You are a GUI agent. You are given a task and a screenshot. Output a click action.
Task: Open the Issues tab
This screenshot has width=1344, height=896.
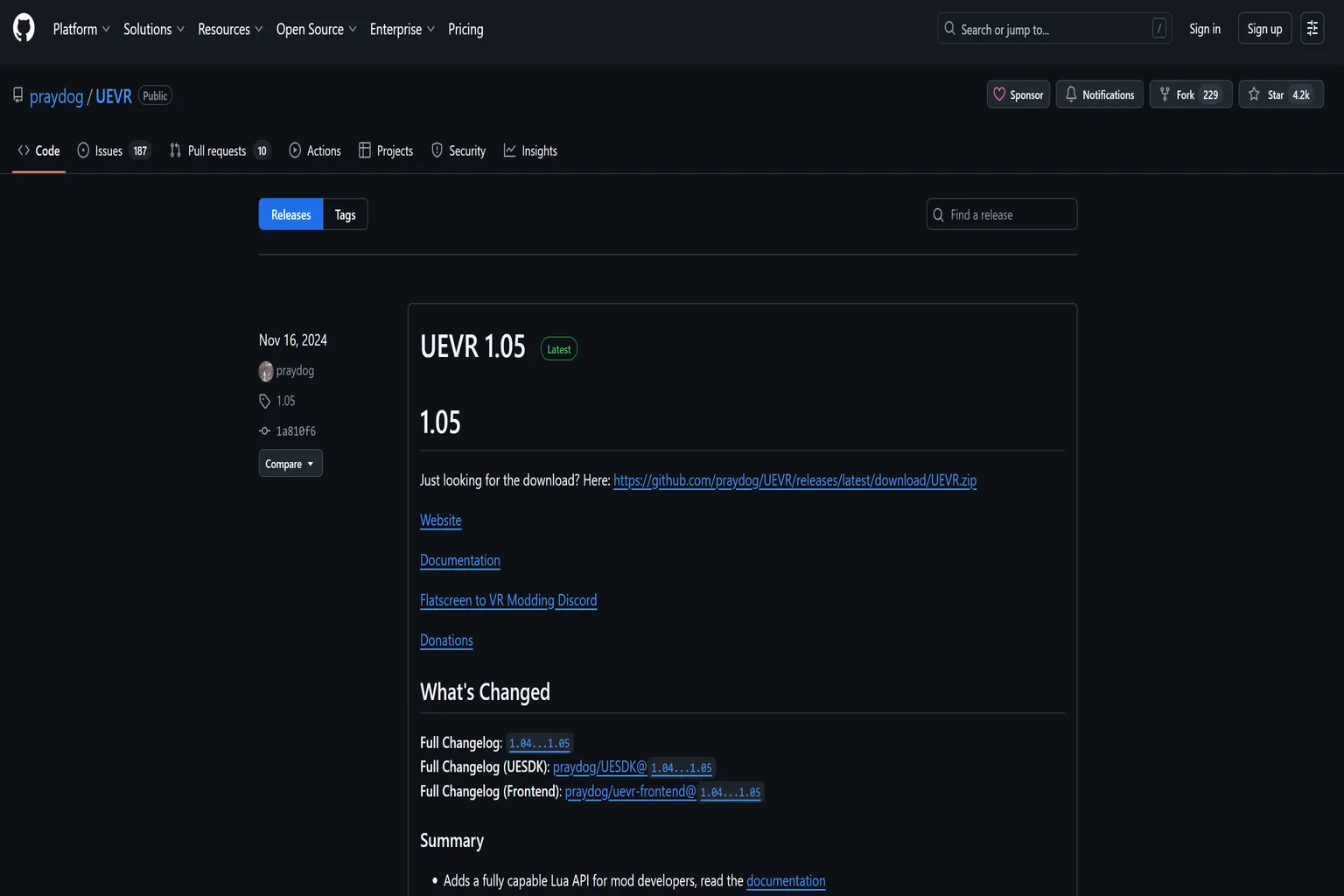(114, 150)
